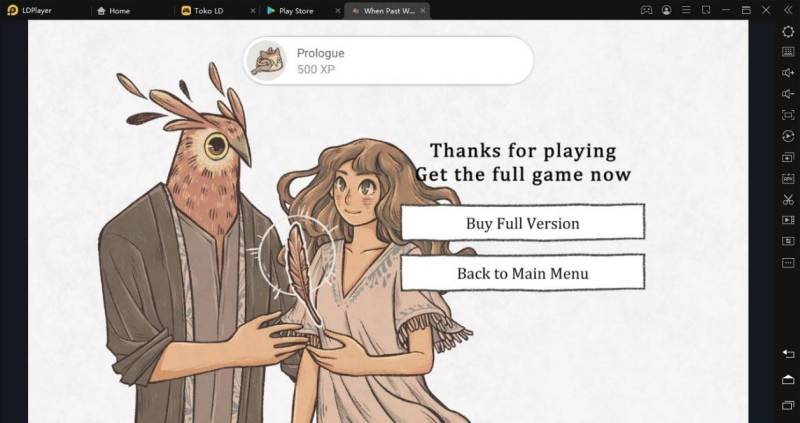Click the volume down icon

tap(788, 94)
